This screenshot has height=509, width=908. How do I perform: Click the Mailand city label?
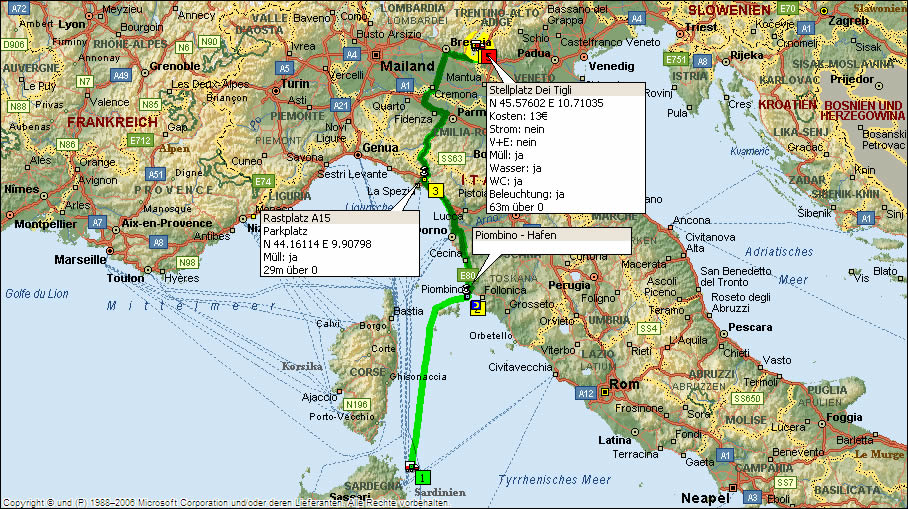(407, 66)
